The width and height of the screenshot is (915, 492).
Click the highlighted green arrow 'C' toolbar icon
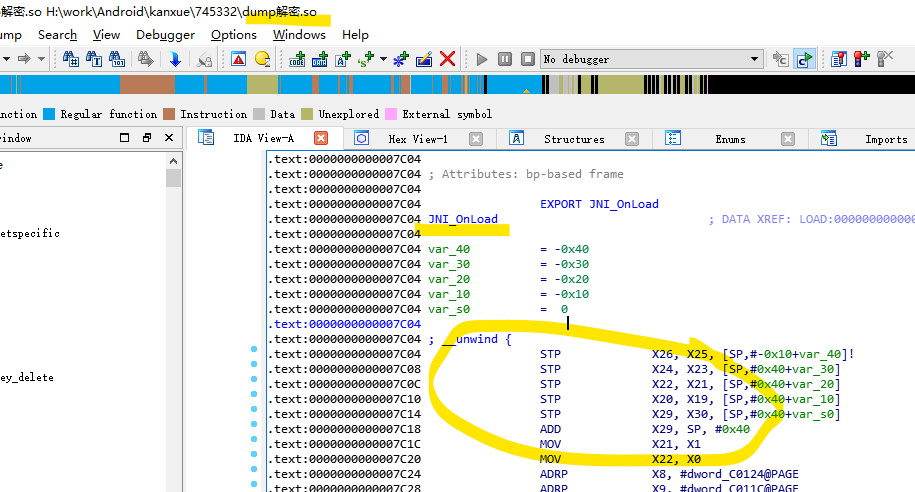click(804, 59)
